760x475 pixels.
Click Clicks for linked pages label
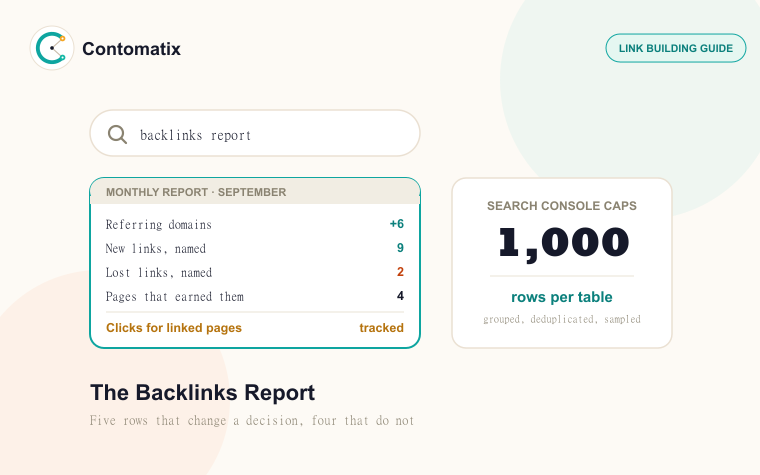pos(174,328)
